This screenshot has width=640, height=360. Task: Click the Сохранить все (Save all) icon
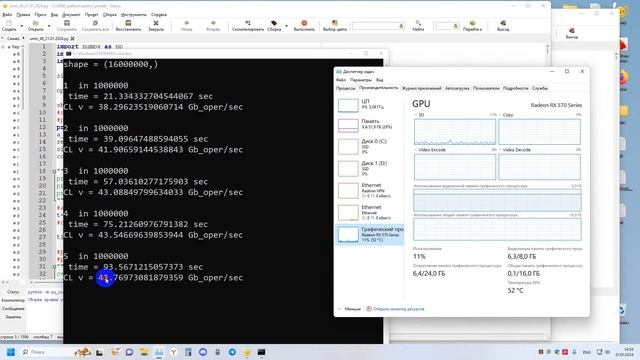(95, 26)
